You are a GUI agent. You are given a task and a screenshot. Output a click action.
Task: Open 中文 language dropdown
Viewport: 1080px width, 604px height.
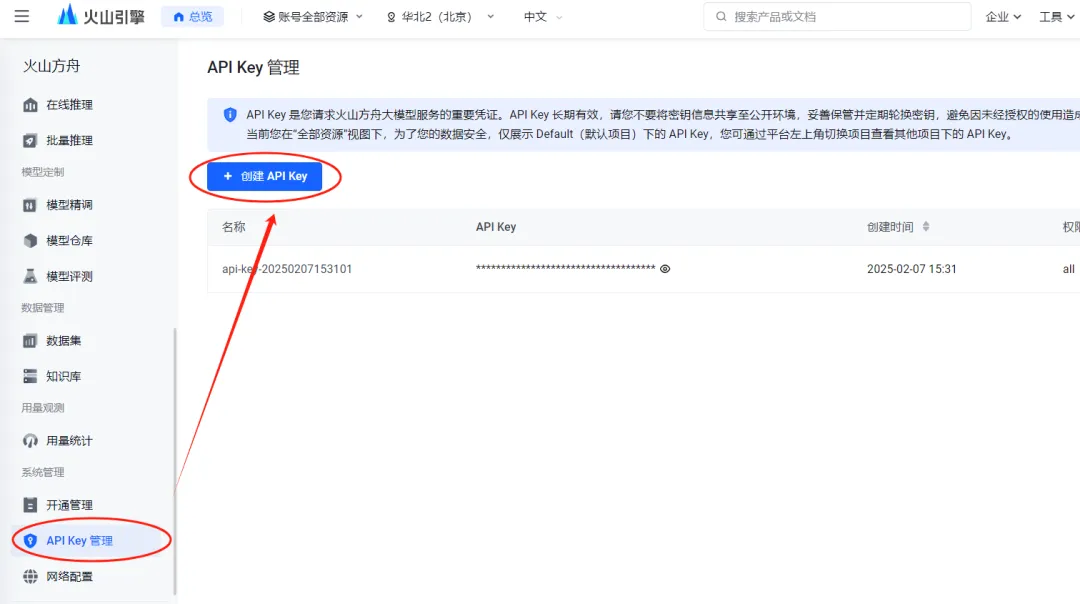tap(543, 17)
